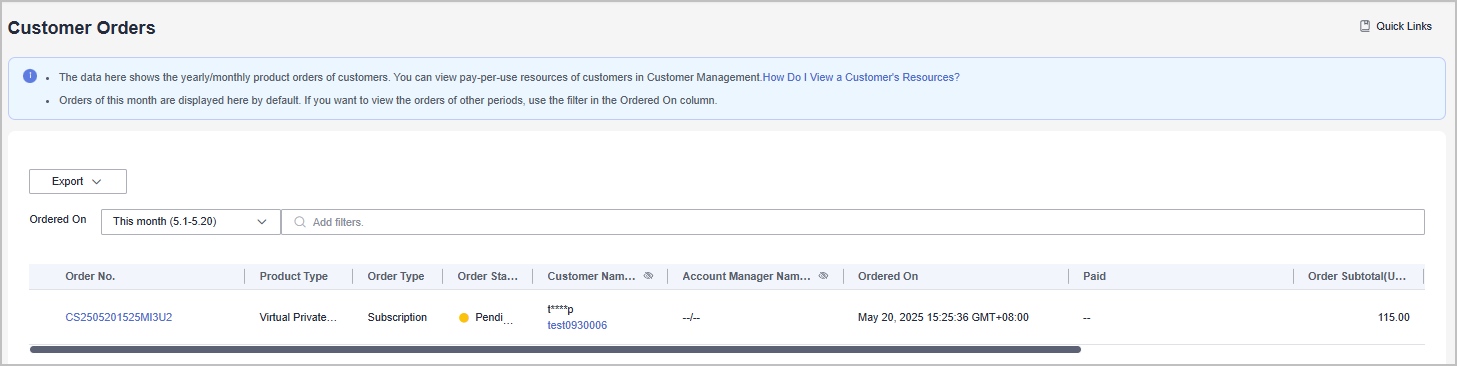1457x366 pixels.
Task: Click the chevron arrow in Ordered On selector
Action: coord(263,221)
